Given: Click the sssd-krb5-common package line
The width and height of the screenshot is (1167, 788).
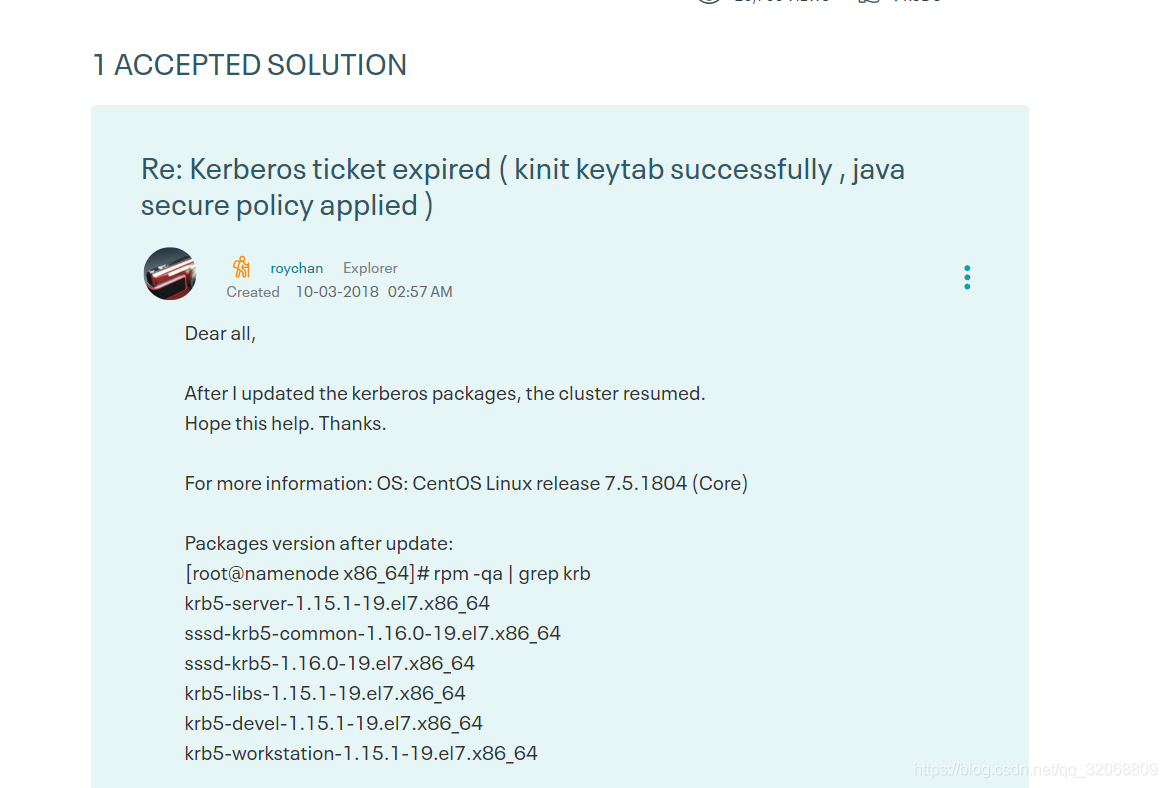Looking at the screenshot, I should tap(372, 634).
